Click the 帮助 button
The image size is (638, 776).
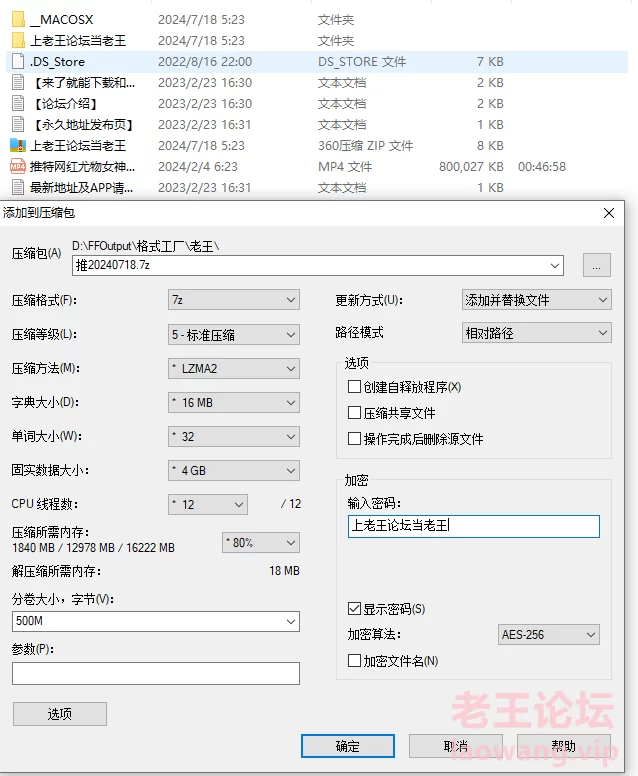pos(564,746)
